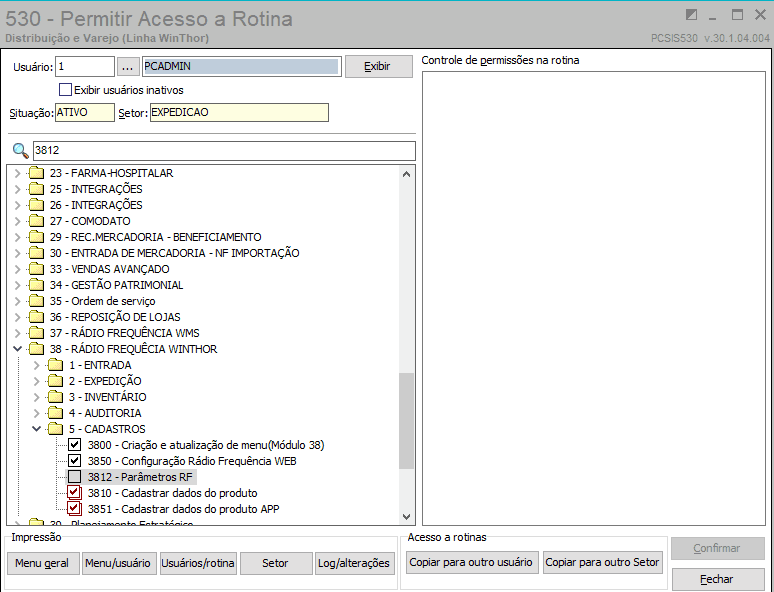Collapse the 38 - RÁDIO FREQUÊCIA WINTHOR node
The width and height of the screenshot is (774, 592).
(17, 349)
